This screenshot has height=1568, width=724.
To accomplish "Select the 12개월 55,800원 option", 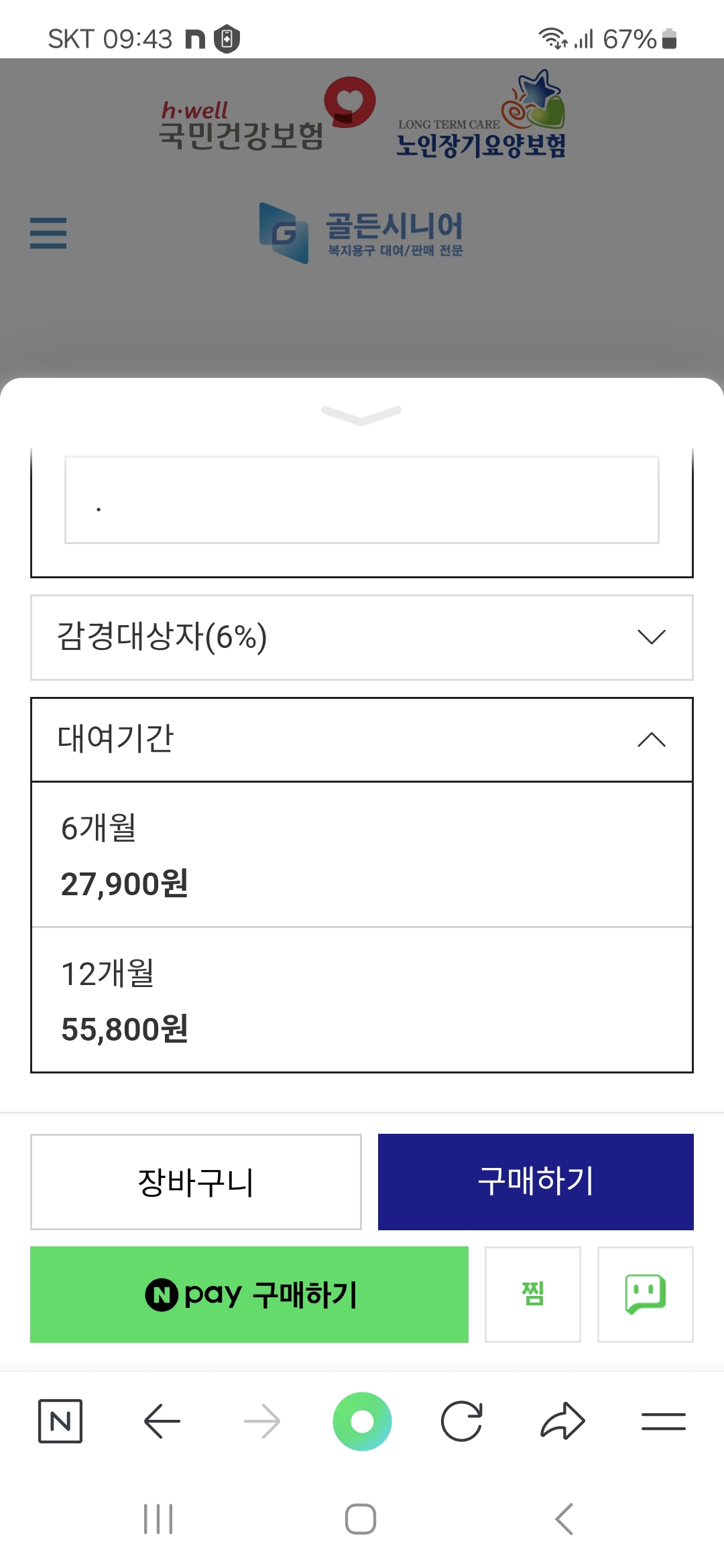I will tap(361, 1000).
